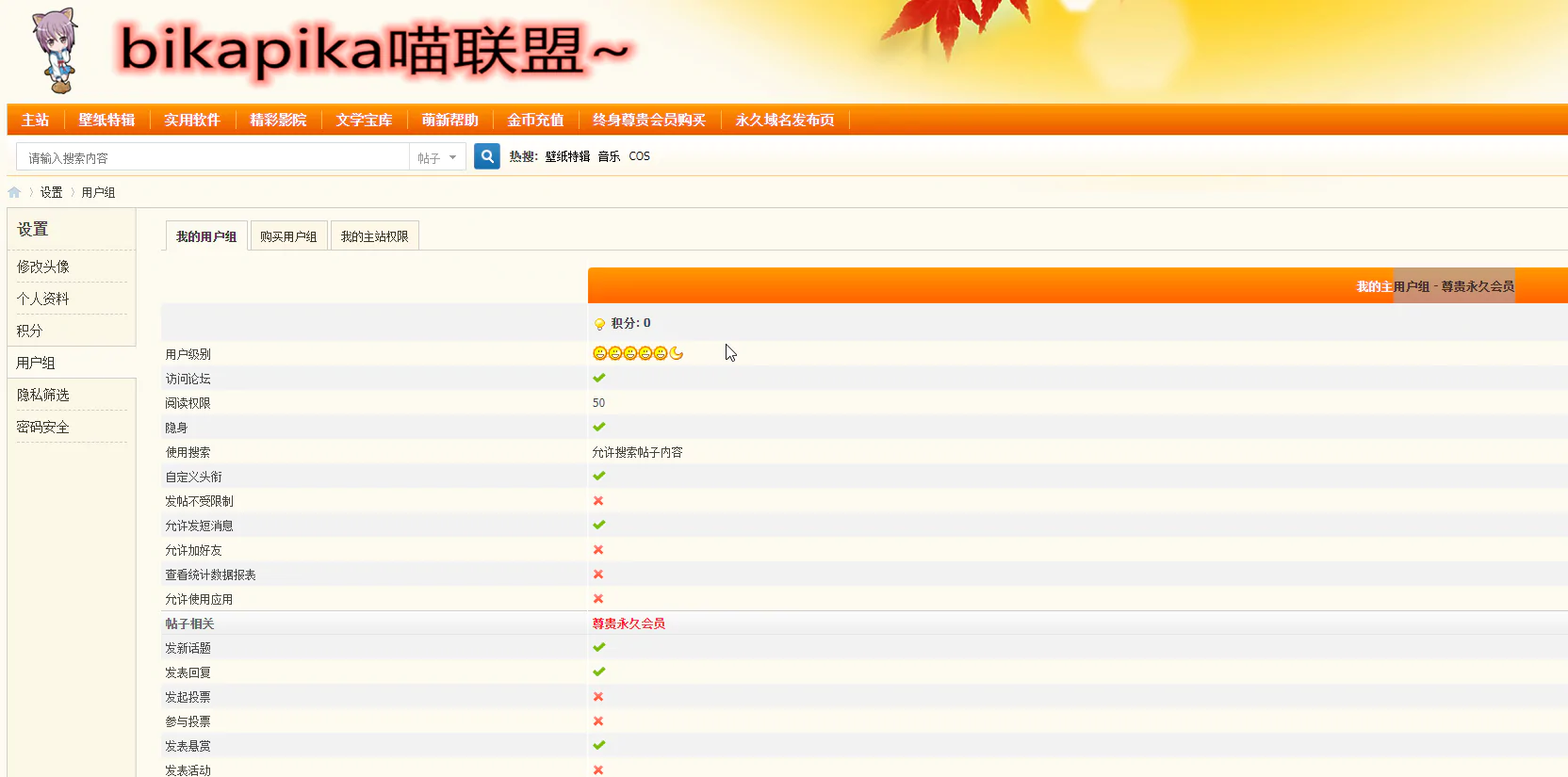Open the 主站 navigation item

(x=36, y=120)
